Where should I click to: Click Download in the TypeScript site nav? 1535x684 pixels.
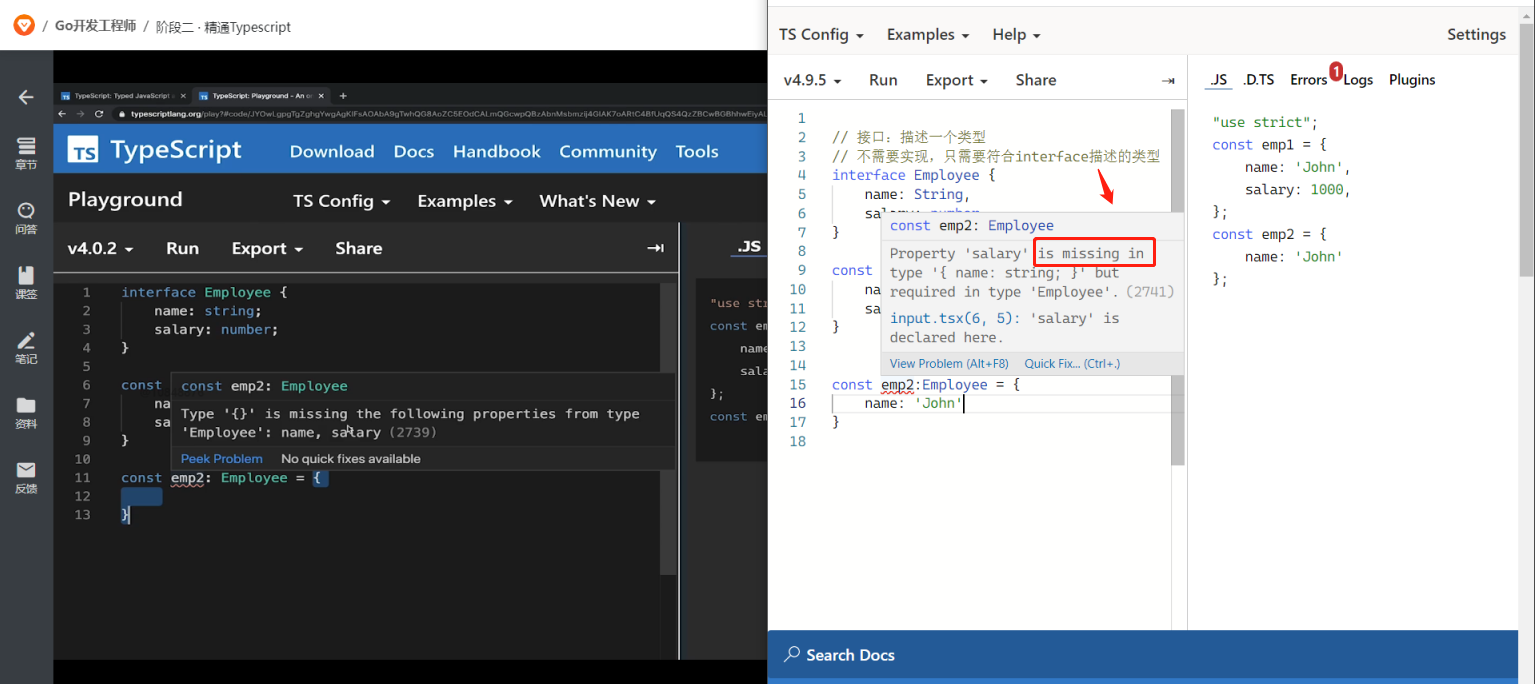pos(332,151)
